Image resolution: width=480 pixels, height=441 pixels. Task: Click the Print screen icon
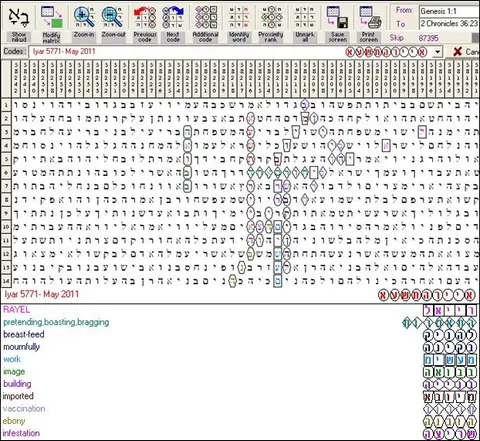click(x=370, y=17)
